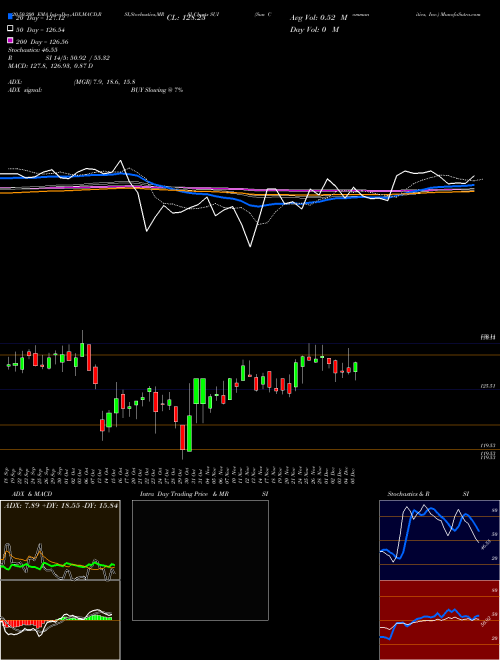The height and width of the screenshot is (660, 500).
Task: Open the blue Stochastics chart thumbnail
Action: 439,540
